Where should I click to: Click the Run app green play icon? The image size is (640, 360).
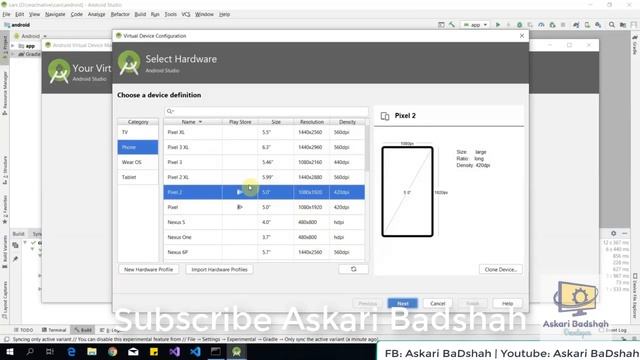pyautogui.click(x=498, y=25)
